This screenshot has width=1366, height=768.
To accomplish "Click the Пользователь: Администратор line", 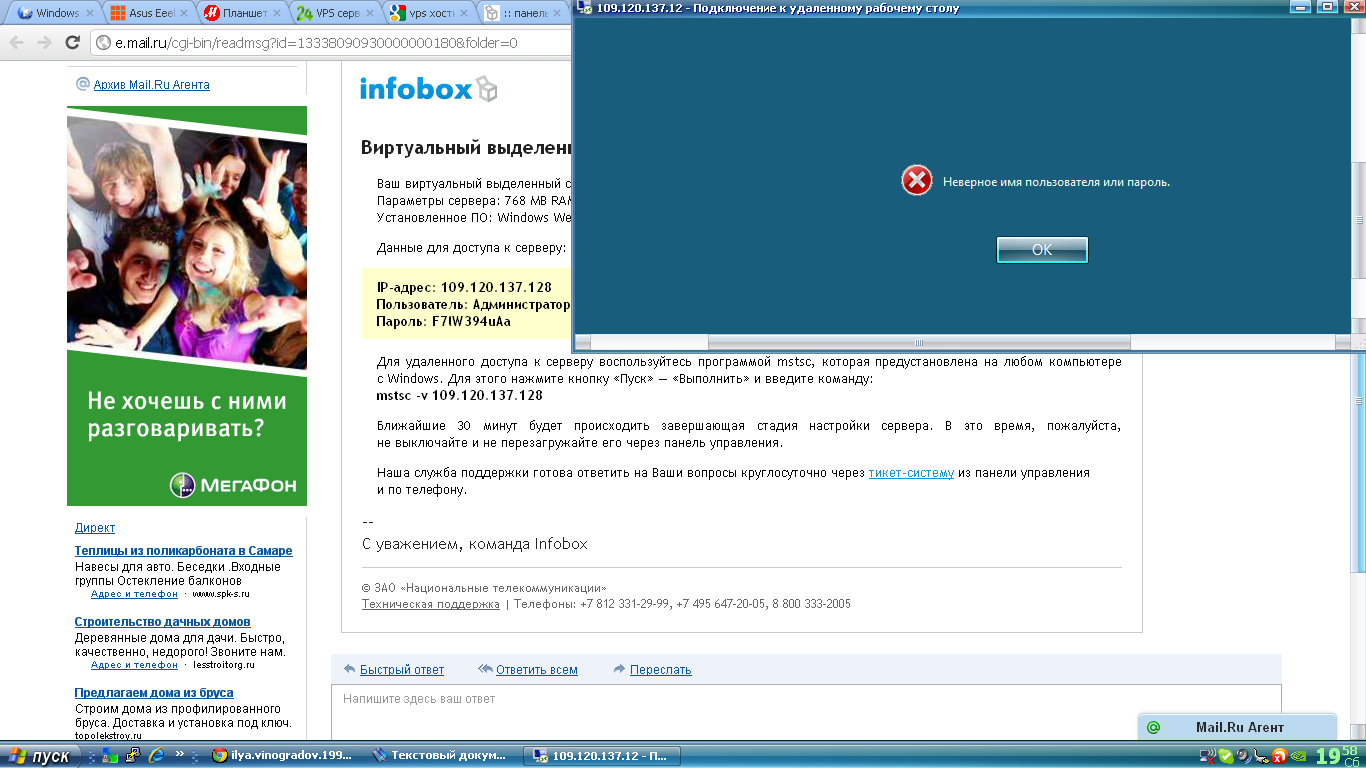I will point(473,305).
